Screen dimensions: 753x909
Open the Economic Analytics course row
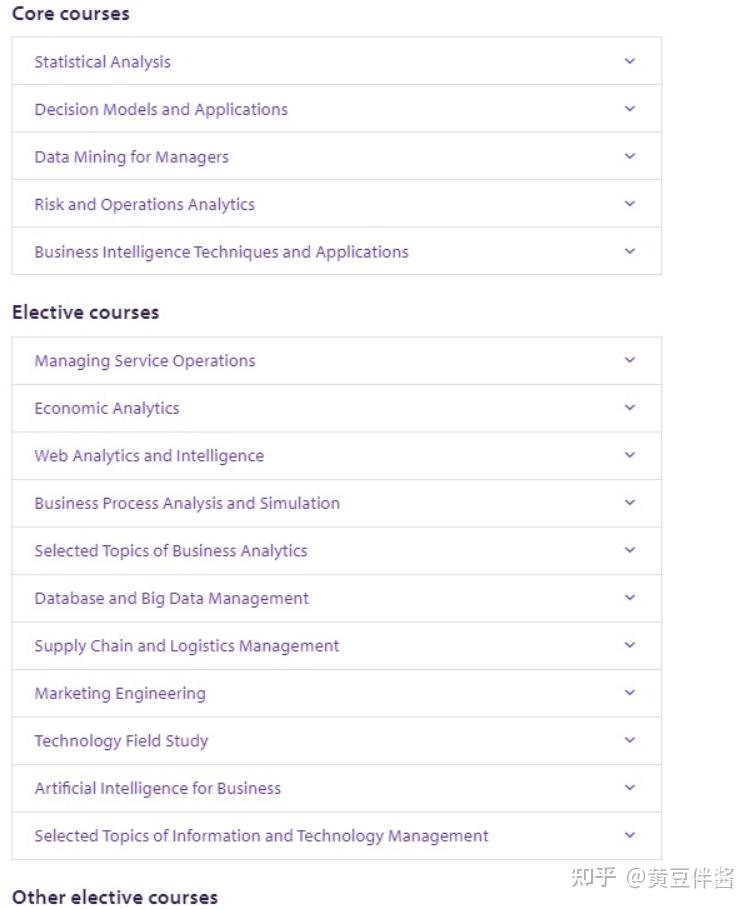pos(107,408)
